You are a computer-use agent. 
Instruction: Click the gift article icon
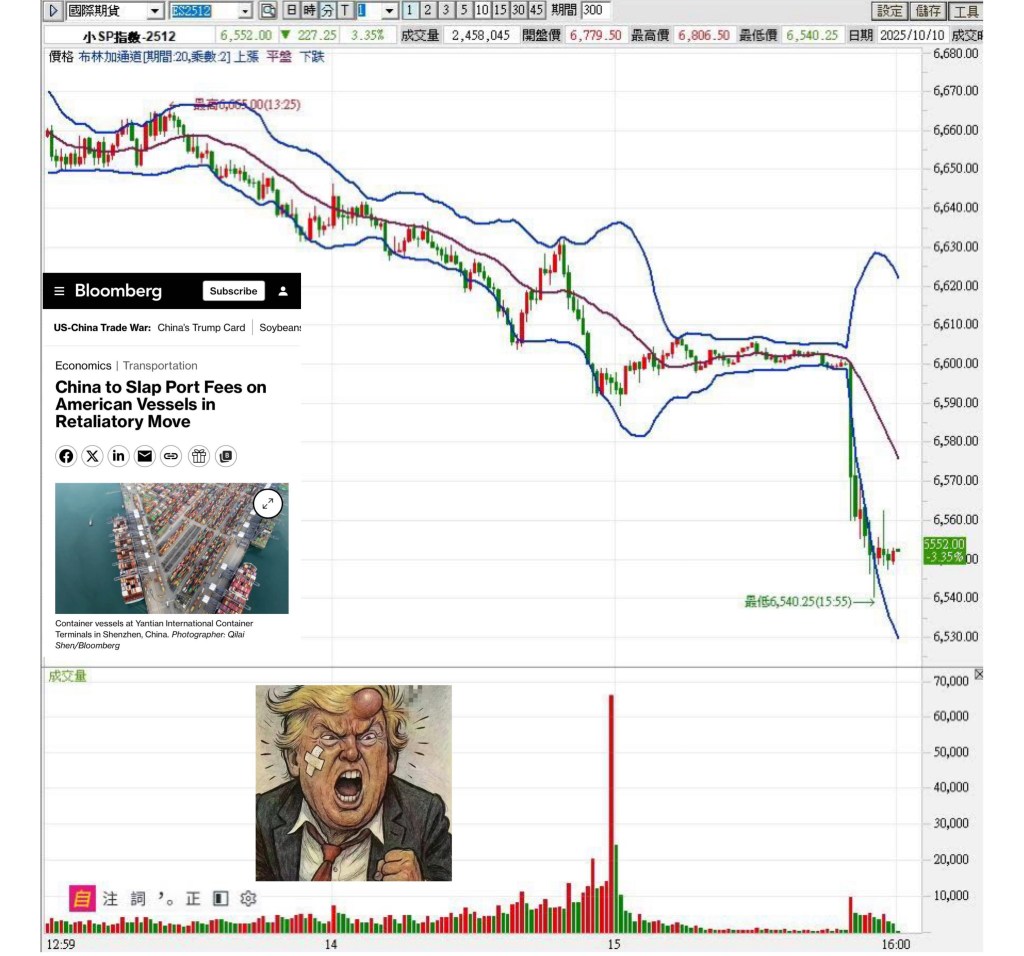(x=199, y=456)
